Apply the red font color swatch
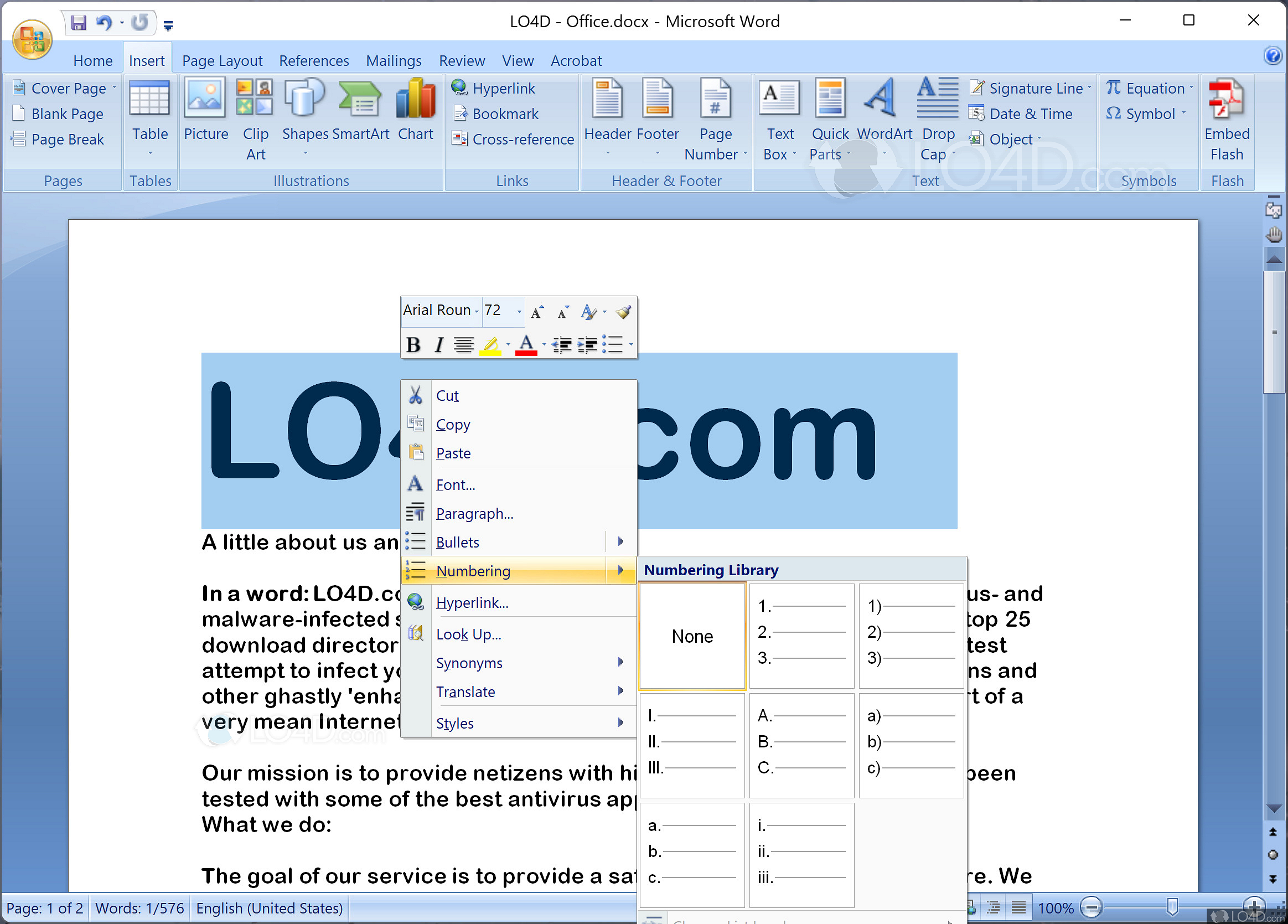The image size is (1288, 924). click(526, 345)
